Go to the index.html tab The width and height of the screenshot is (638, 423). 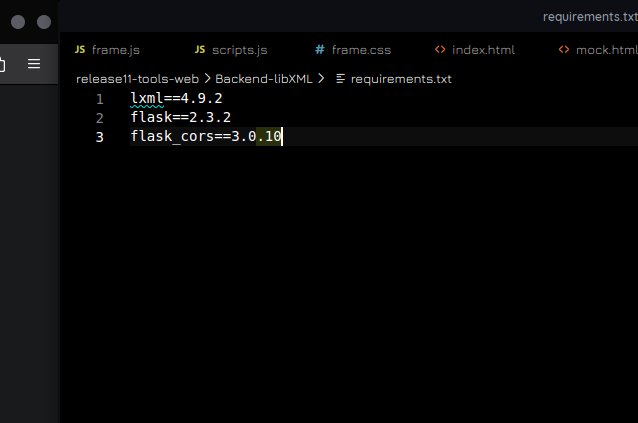(x=483, y=49)
